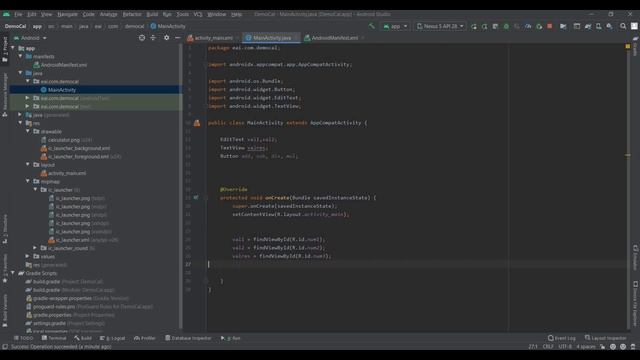Image resolution: width=640 pixels, height=360 pixels.
Task: Open the Device File Explorer side tab
Action: click(635, 303)
